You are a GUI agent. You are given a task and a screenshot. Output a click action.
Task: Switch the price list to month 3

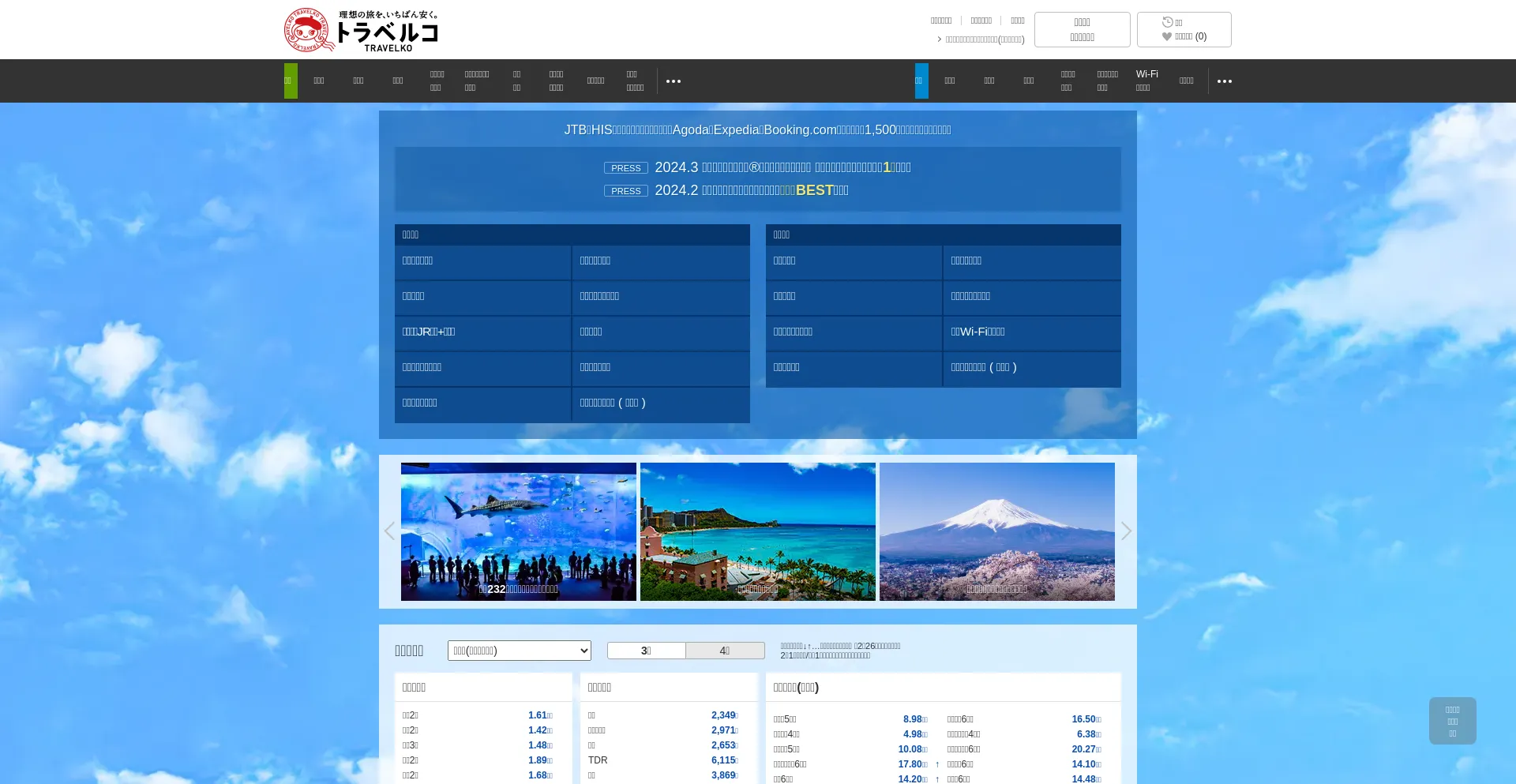[x=646, y=651]
